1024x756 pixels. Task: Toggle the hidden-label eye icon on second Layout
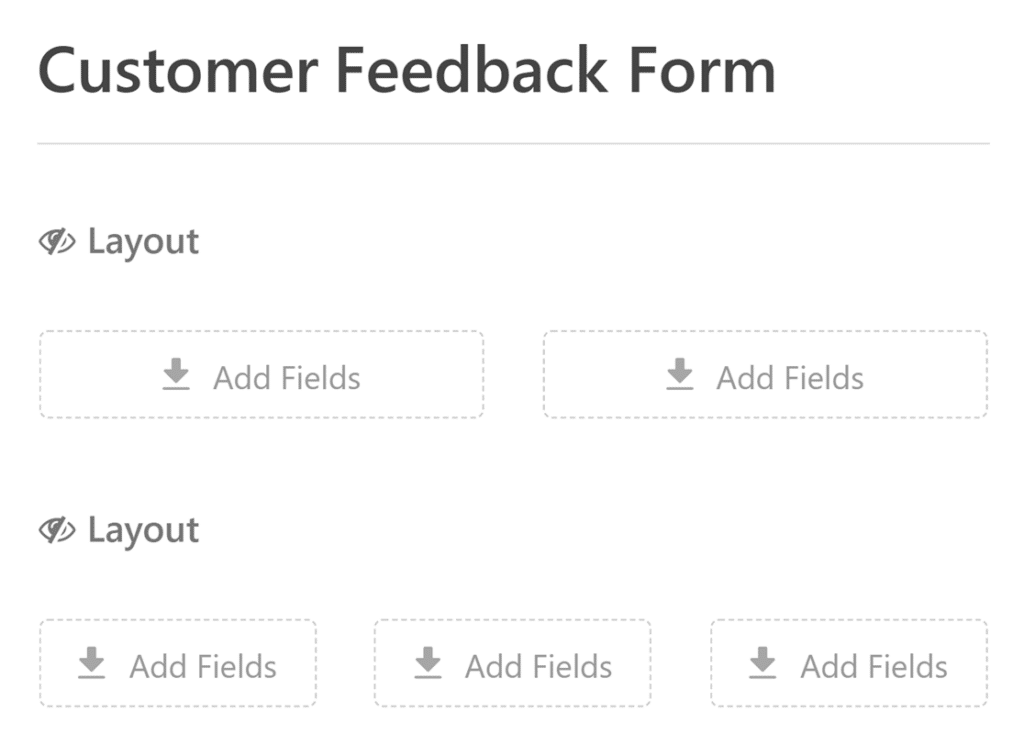[x=57, y=531]
